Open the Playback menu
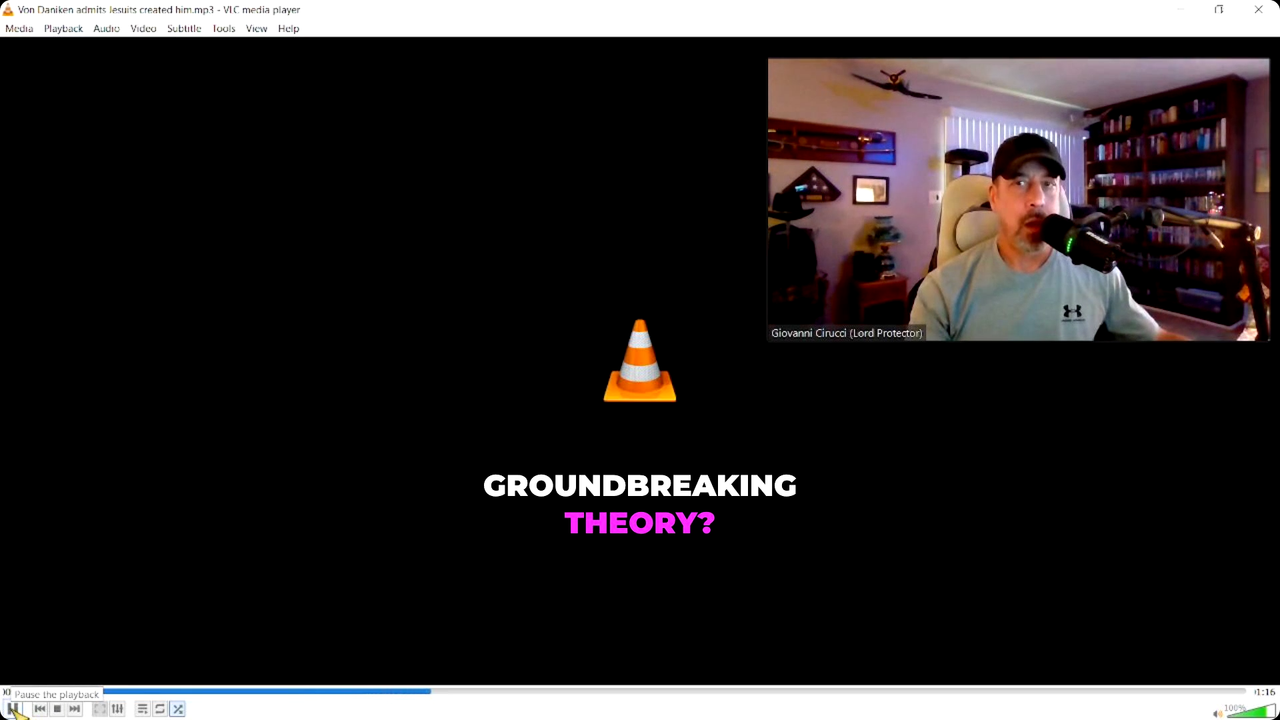Screen dimensions: 1280x720 click(63, 29)
